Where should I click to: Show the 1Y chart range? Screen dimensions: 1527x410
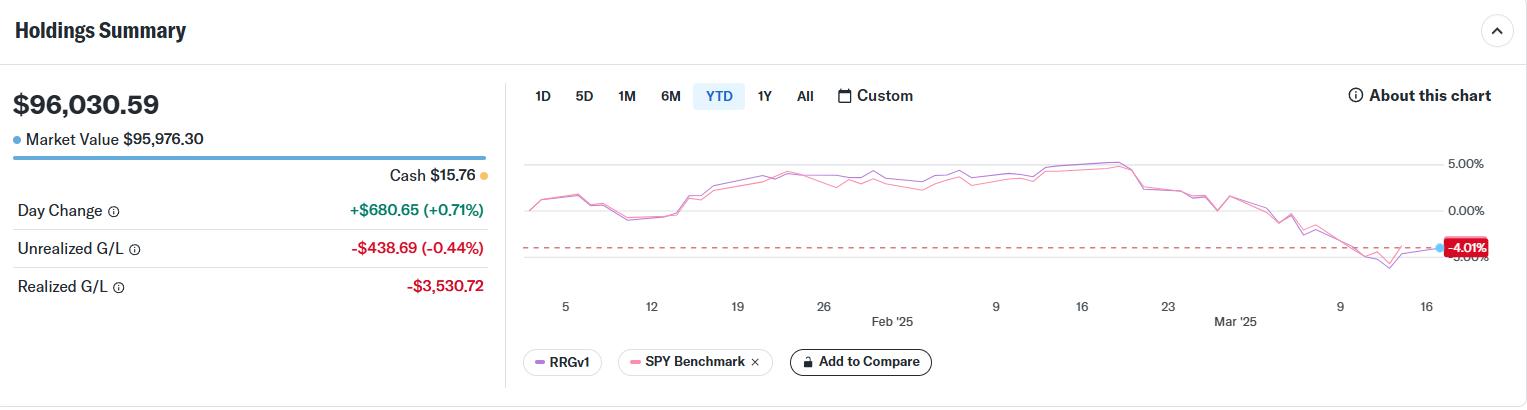(765, 96)
